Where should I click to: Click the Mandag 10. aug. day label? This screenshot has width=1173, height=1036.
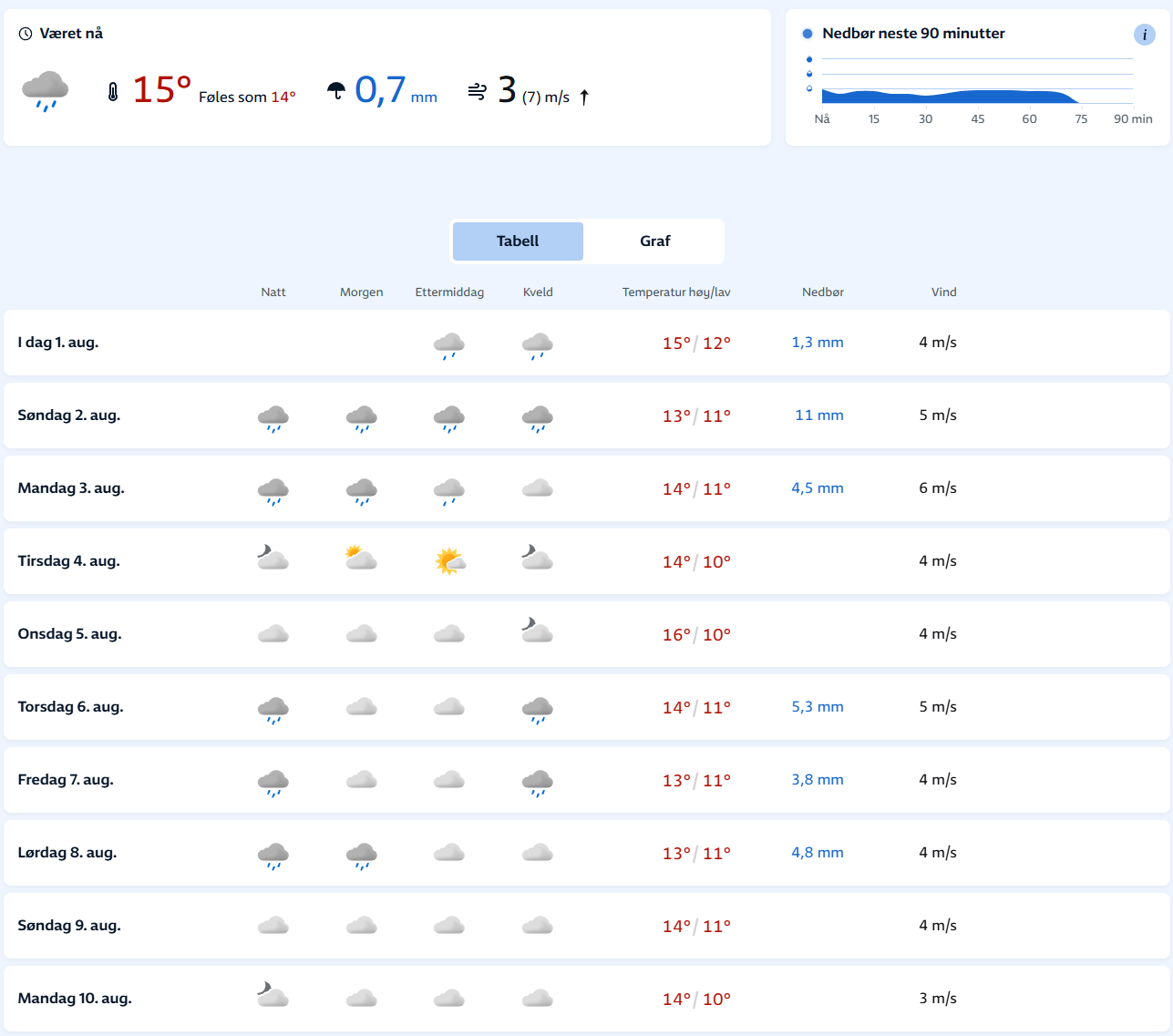coord(75,999)
